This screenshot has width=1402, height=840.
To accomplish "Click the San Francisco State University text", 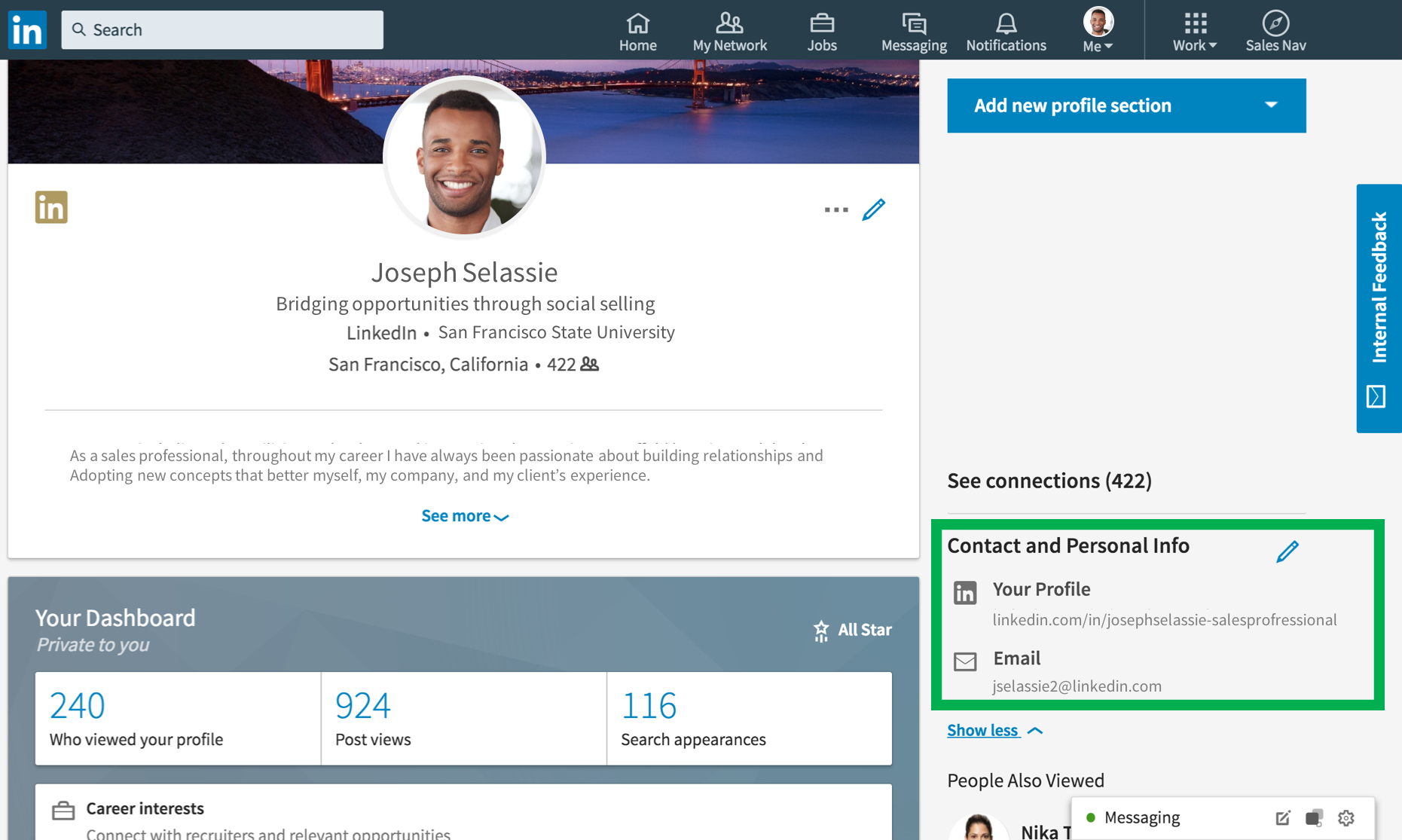I will tap(556, 332).
